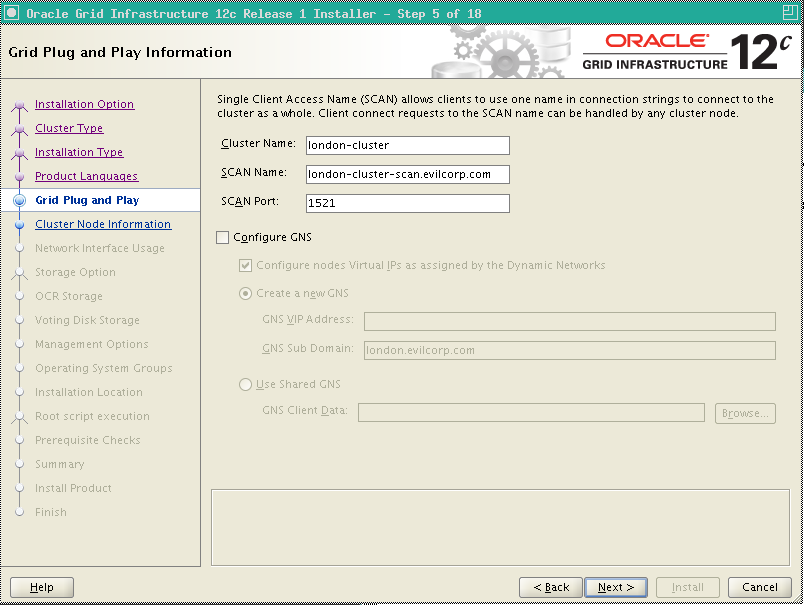Viewport: 804px width, 605px height.
Task: Return to the Product Languages step
Action: coord(87,176)
